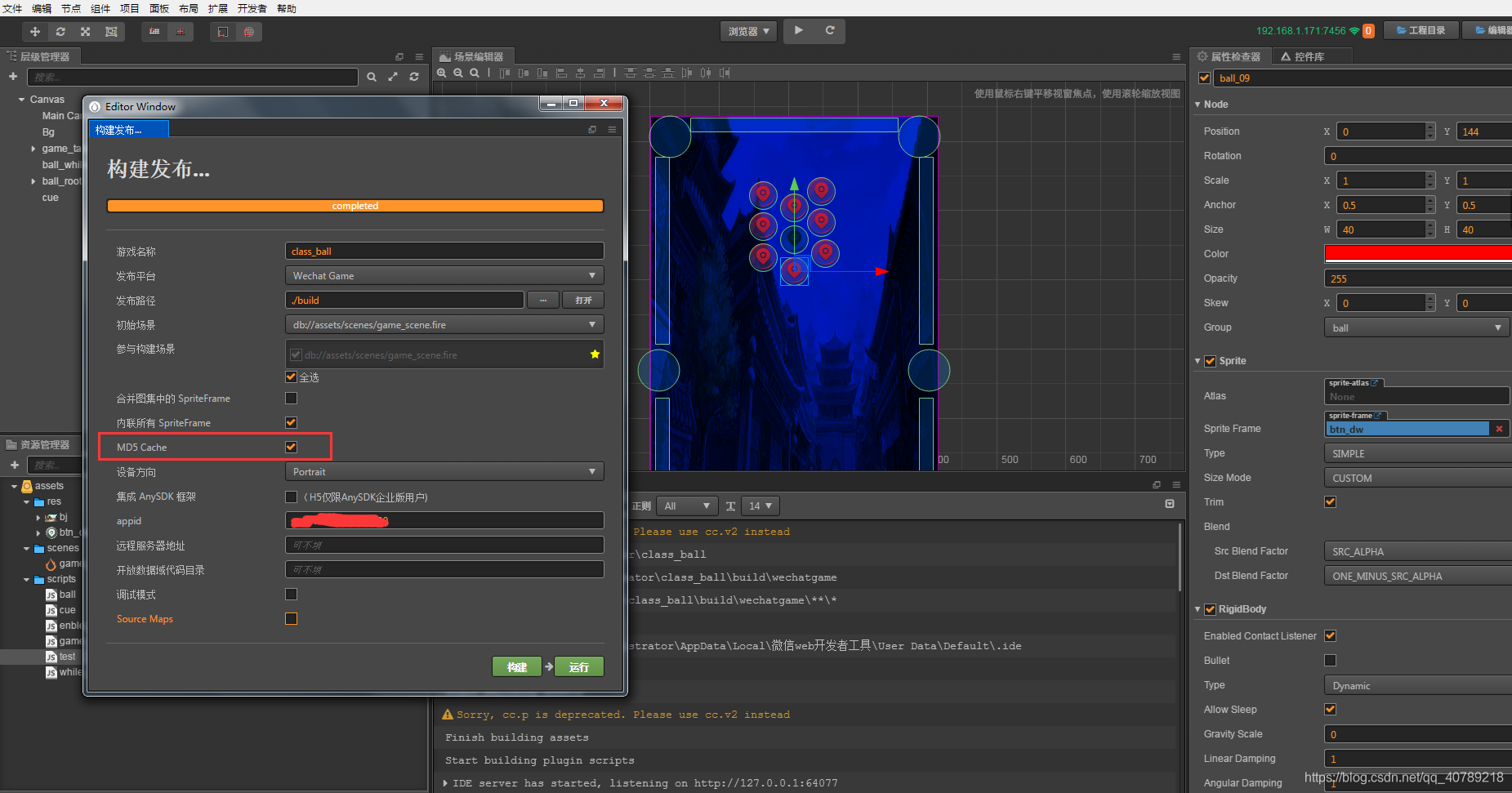Image resolution: width=1512 pixels, height=793 pixels.
Task: Zoom in the scene editor view
Action: point(442,73)
